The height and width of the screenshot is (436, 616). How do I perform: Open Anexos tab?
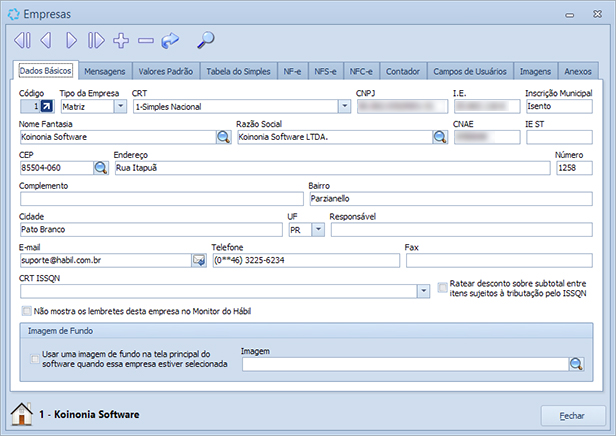coord(578,71)
